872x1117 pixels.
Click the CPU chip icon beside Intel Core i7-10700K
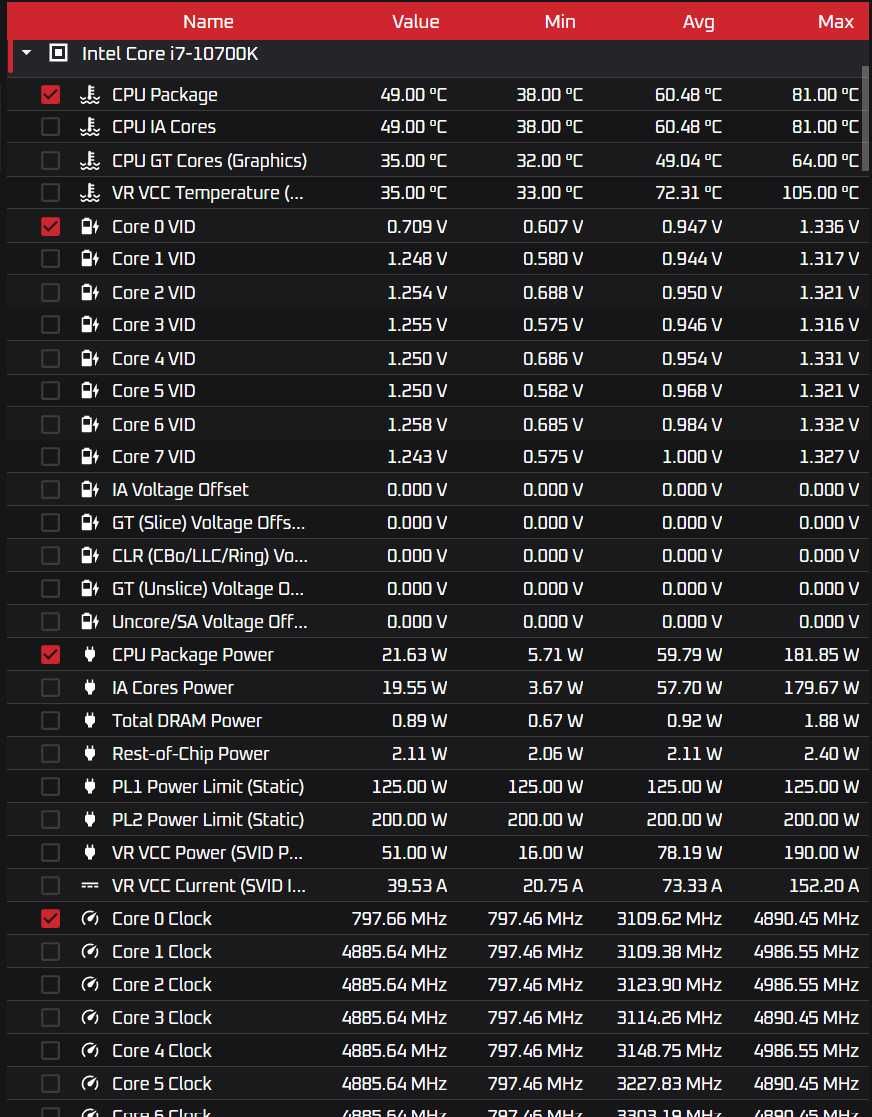[58, 53]
